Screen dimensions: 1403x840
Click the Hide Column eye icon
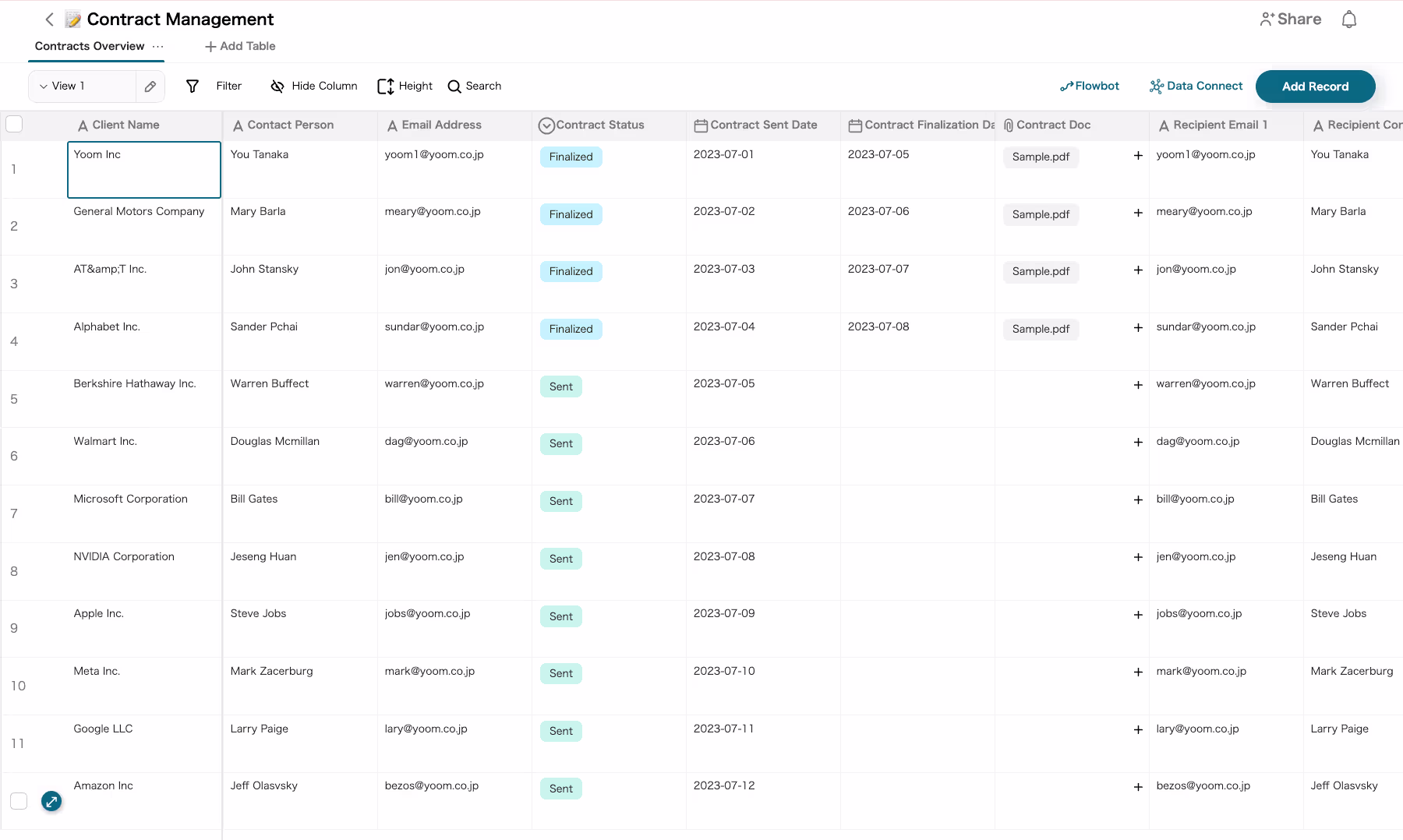click(x=277, y=86)
